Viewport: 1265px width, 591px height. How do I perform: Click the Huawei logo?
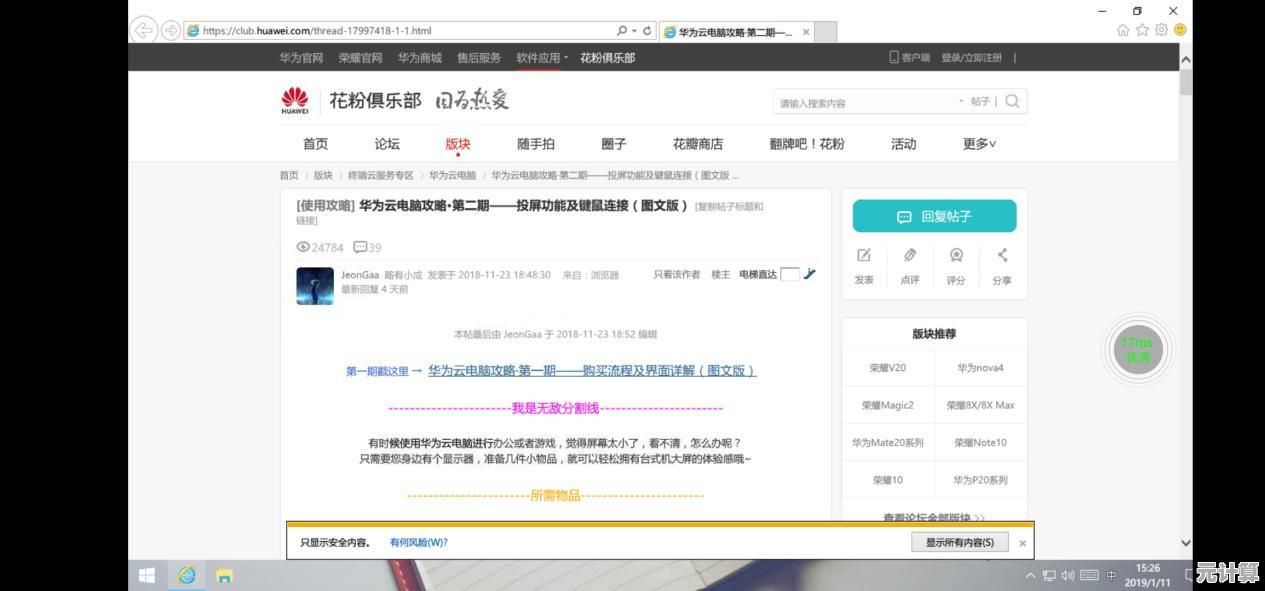coord(295,100)
